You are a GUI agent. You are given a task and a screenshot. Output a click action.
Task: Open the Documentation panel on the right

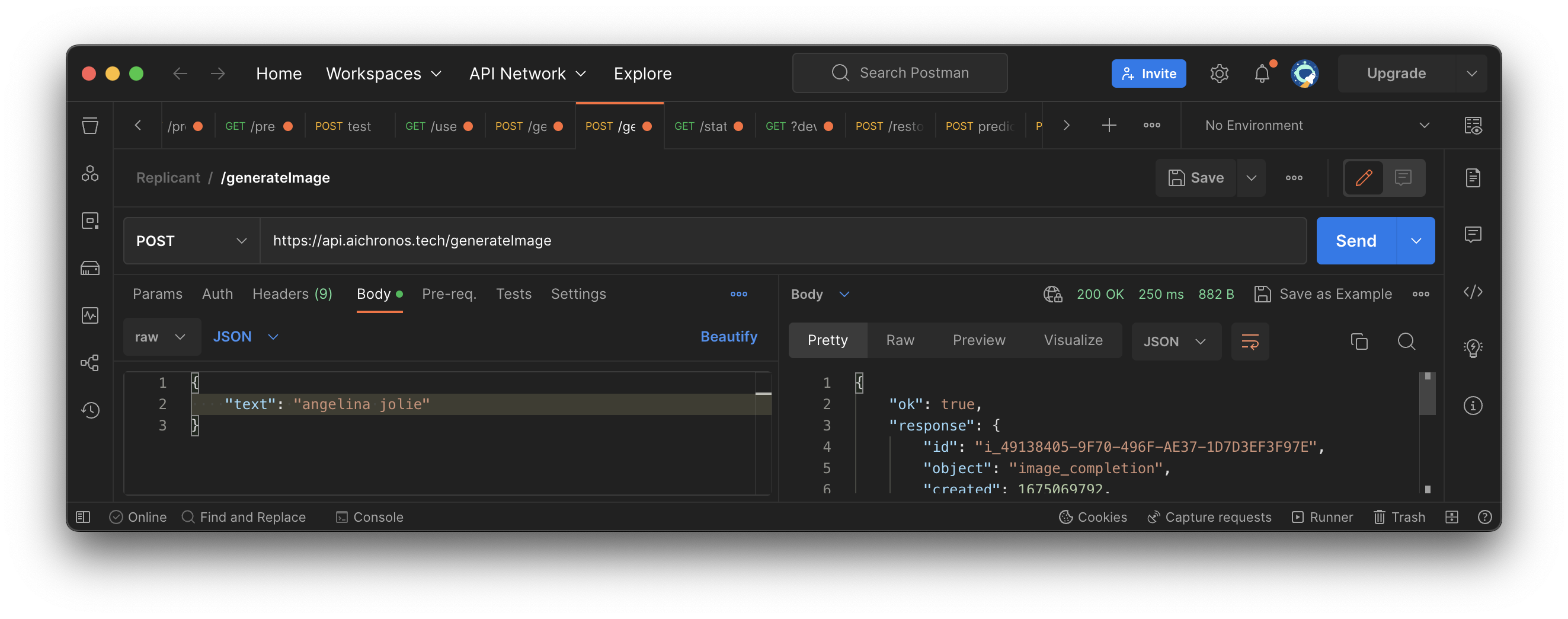(x=1473, y=178)
